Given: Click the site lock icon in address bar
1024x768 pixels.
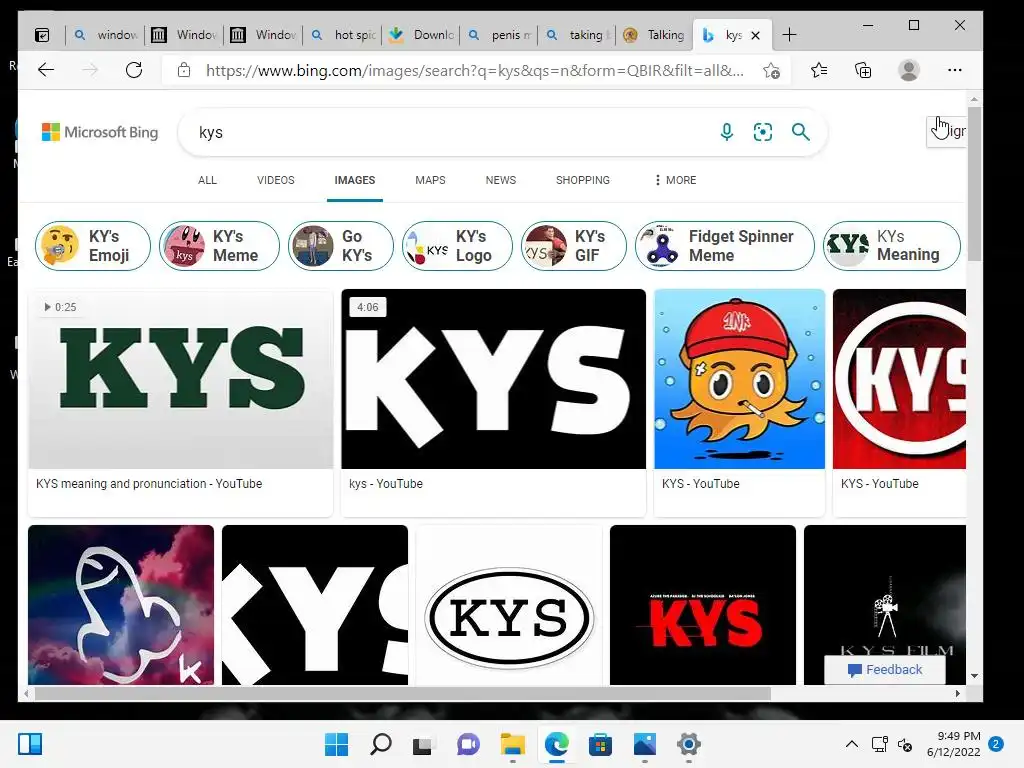Looking at the screenshot, I should pyautogui.click(x=184, y=70).
